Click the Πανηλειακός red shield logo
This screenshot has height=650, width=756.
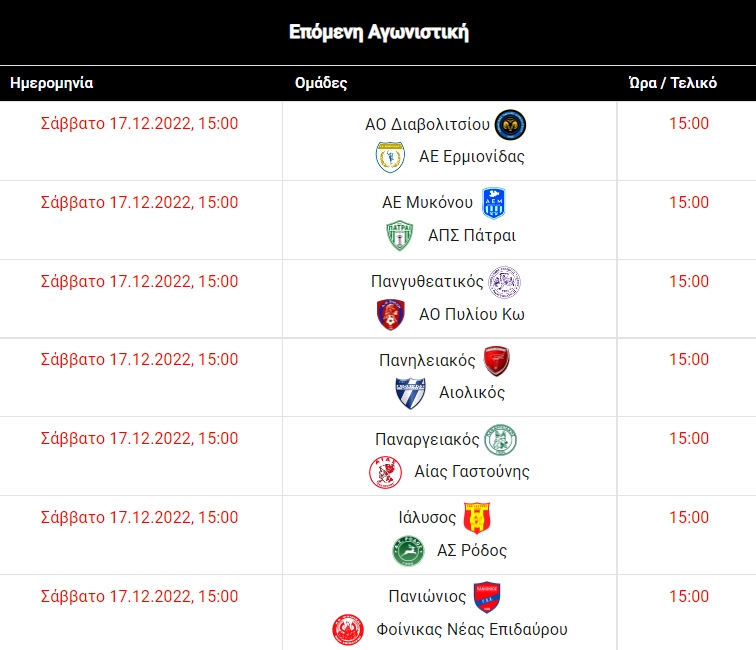click(497, 361)
